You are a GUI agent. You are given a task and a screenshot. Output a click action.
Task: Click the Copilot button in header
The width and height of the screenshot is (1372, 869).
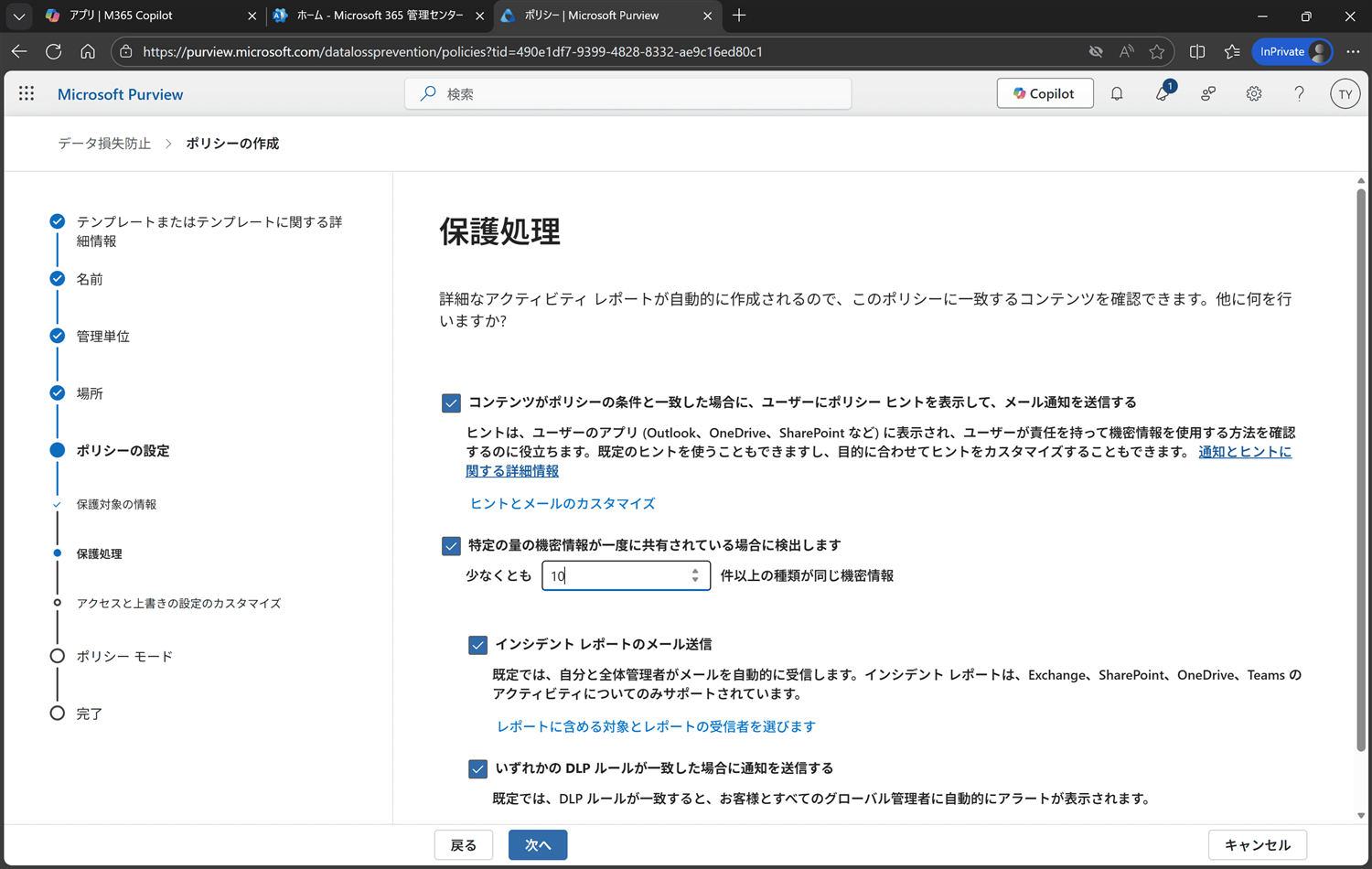(x=1045, y=93)
